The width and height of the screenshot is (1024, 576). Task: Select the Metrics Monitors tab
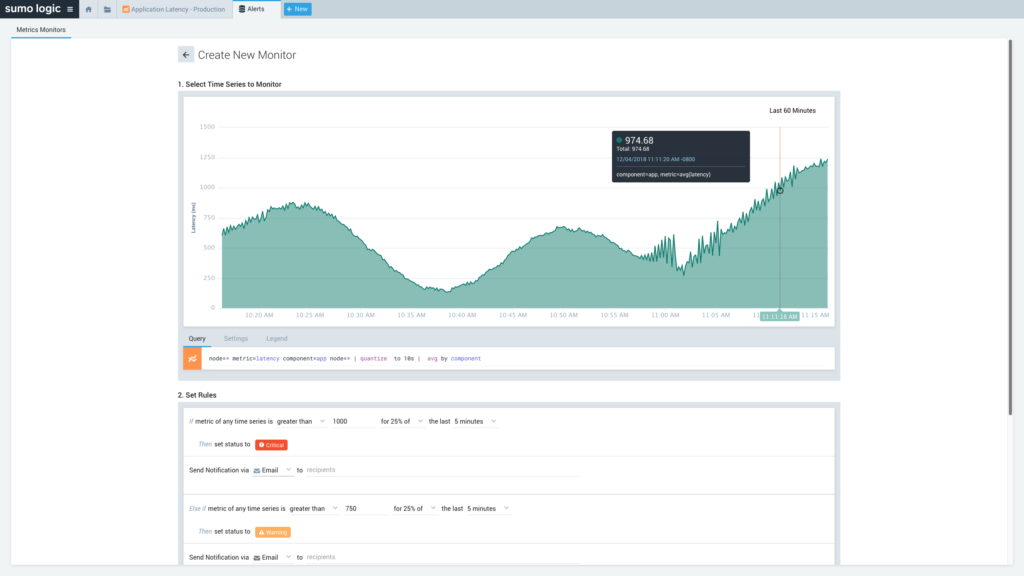pos(41,29)
